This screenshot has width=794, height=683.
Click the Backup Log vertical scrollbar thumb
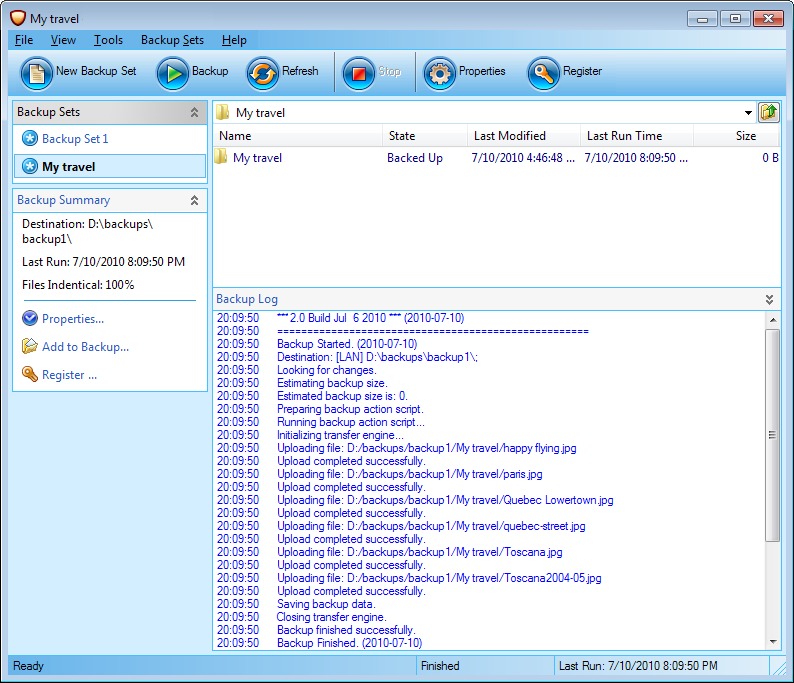[x=771, y=435]
